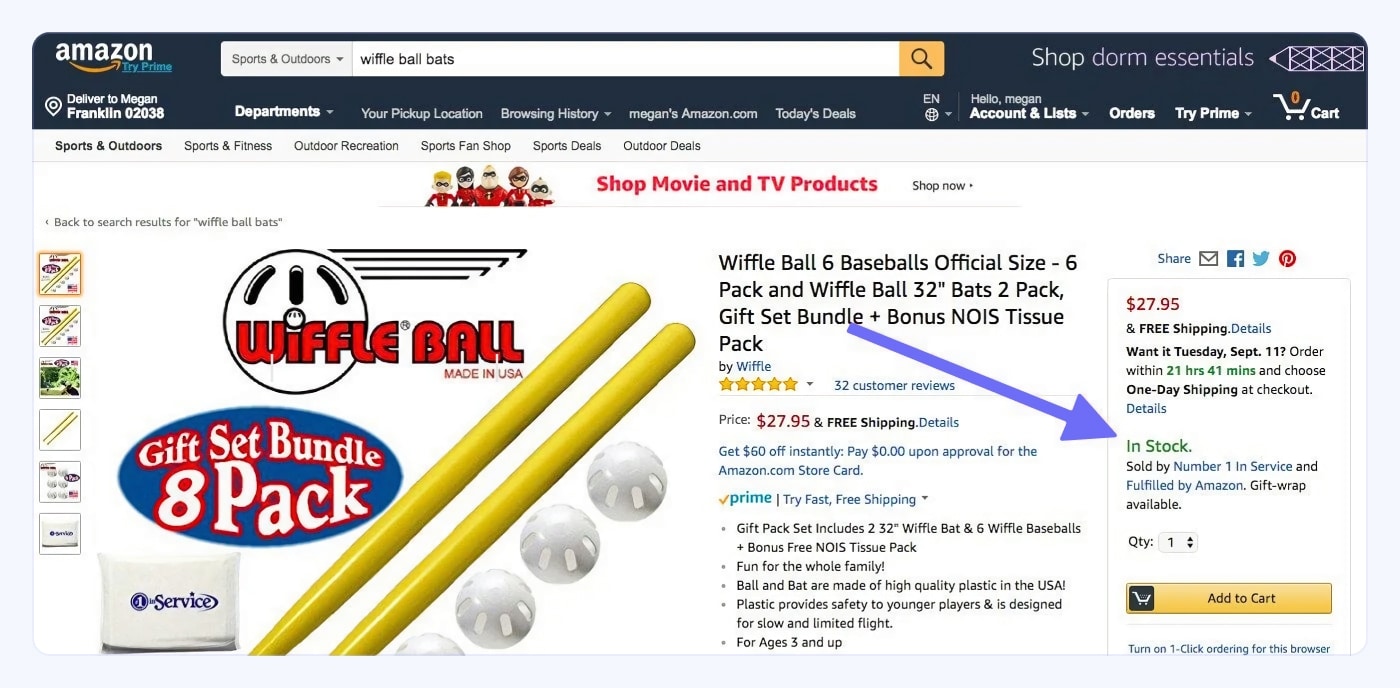Screen dimensions: 1400x688
Task: Share product on Facebook icon
Action: point(1235,259)
